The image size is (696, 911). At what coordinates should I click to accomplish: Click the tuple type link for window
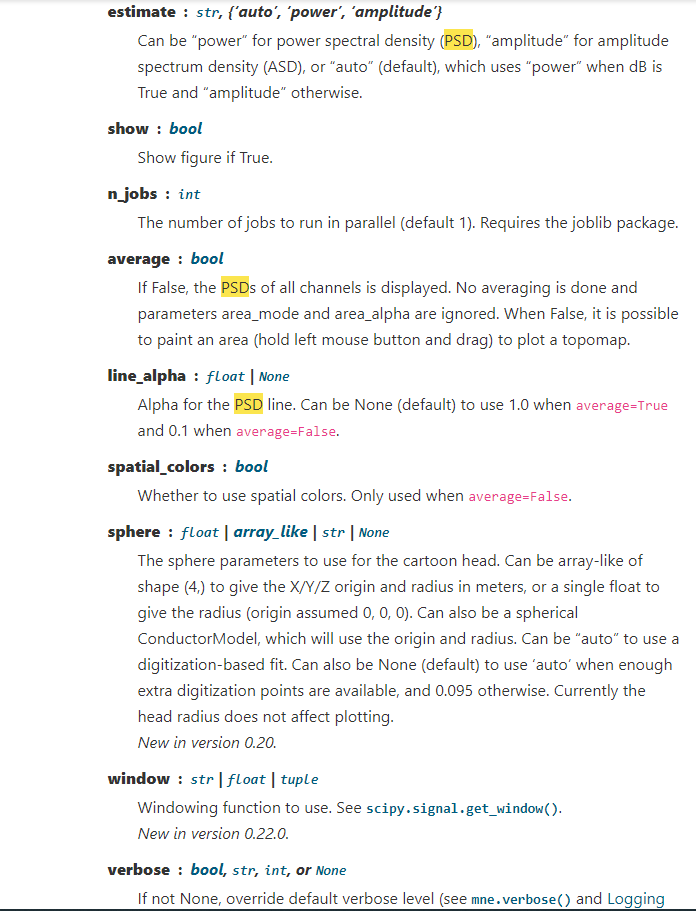299,780
